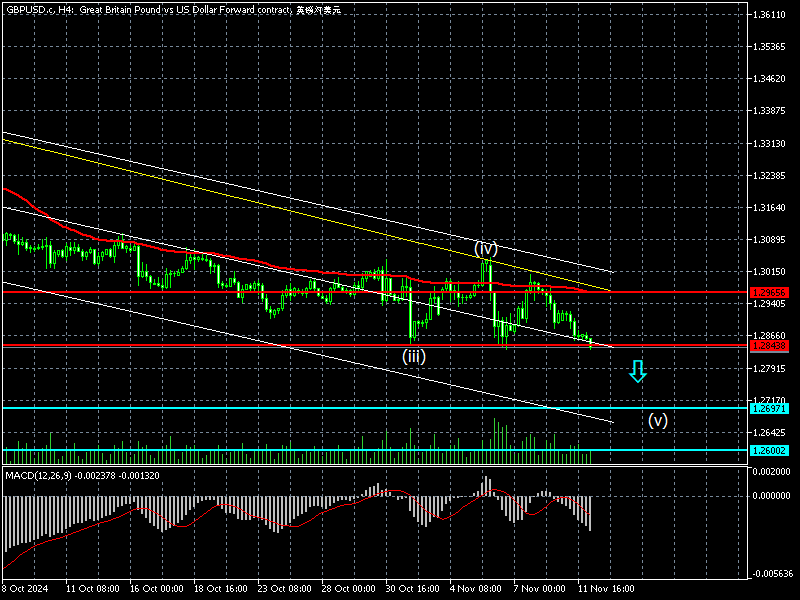Select the (iv) wave label

point(486,248)
